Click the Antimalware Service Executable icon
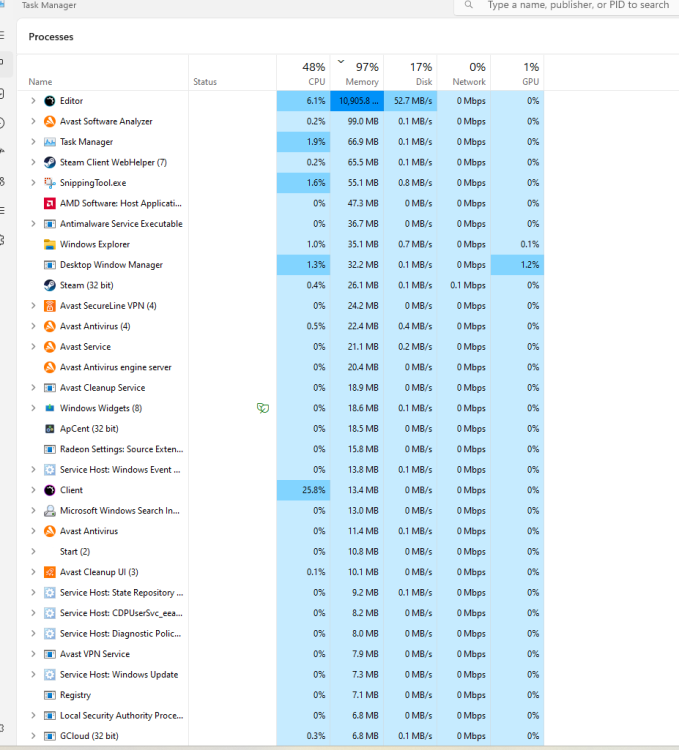This screenshot has height=750, width=679. [50, 224]
